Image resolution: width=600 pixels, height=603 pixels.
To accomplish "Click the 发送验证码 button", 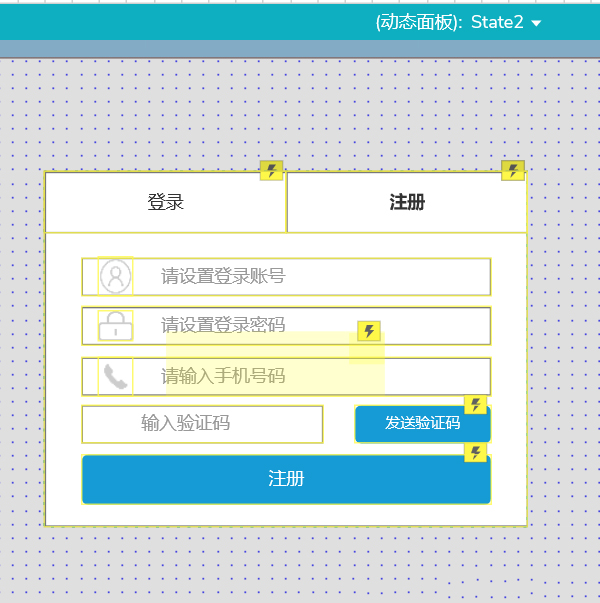I will point(423,424).
